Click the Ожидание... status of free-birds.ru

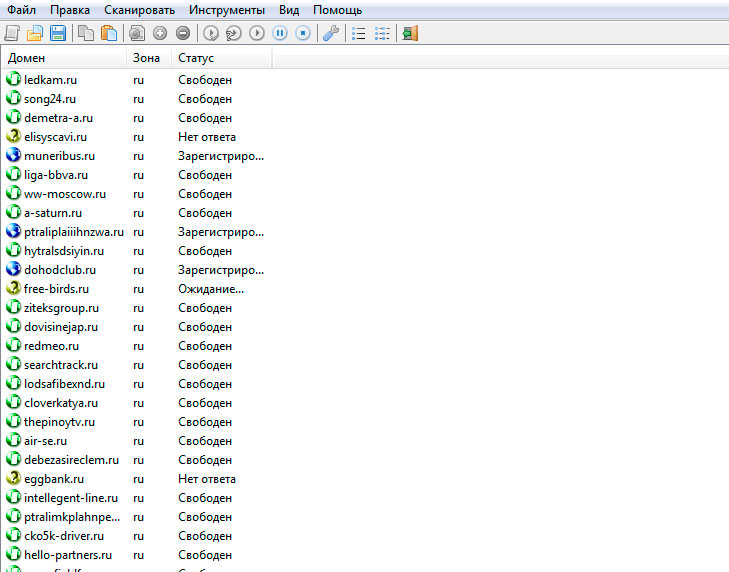(211, 289)
